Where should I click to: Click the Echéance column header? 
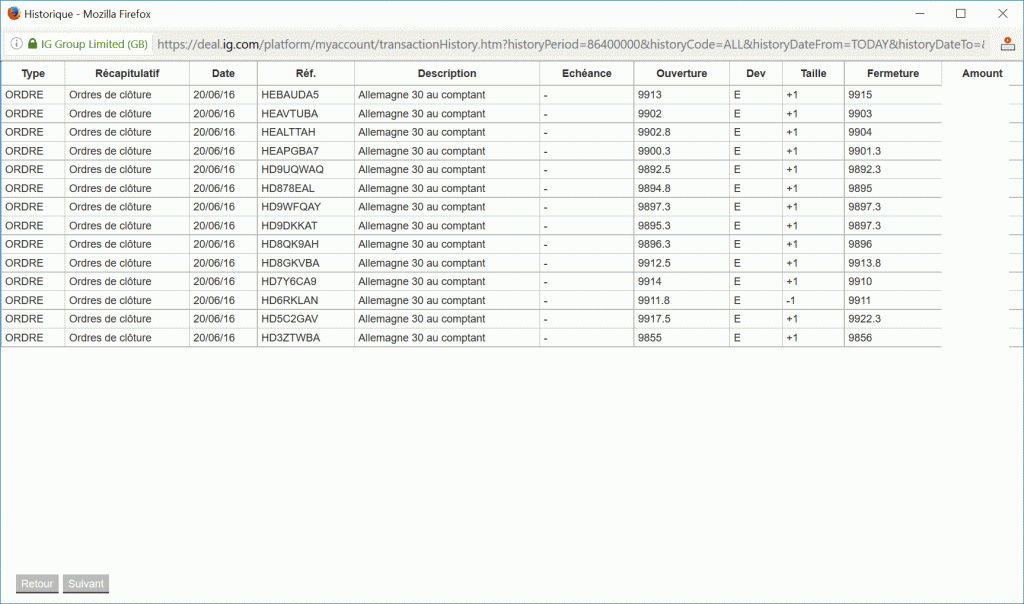point(586,73)
